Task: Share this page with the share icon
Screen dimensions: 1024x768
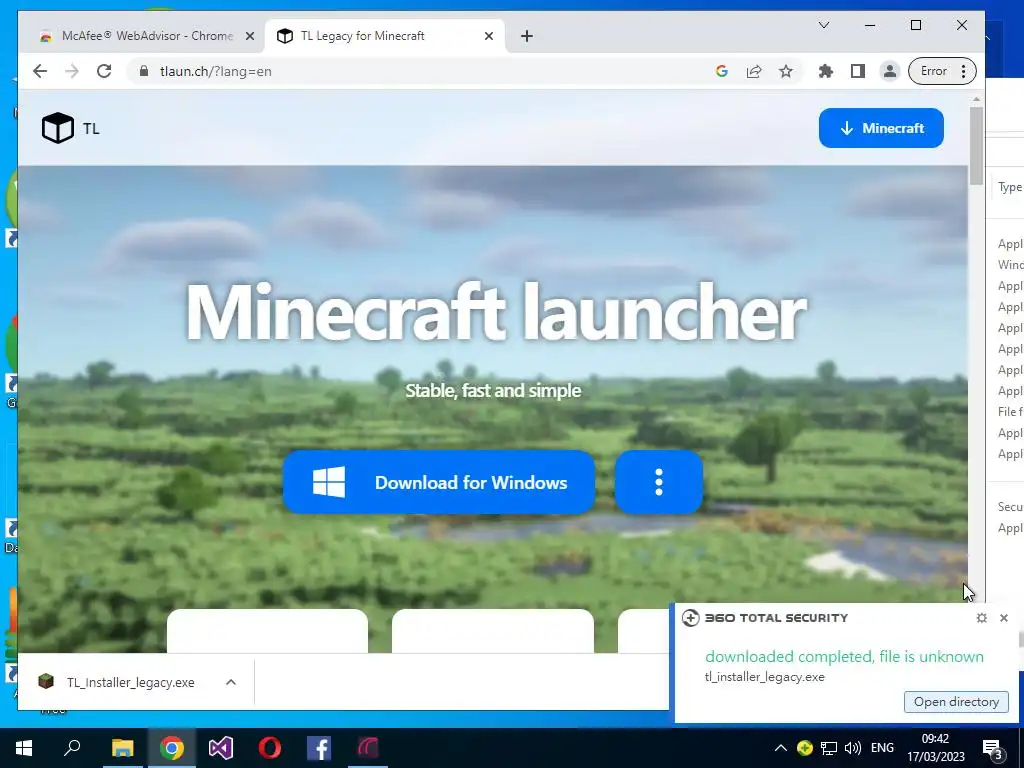Action: tap(754, 71)
